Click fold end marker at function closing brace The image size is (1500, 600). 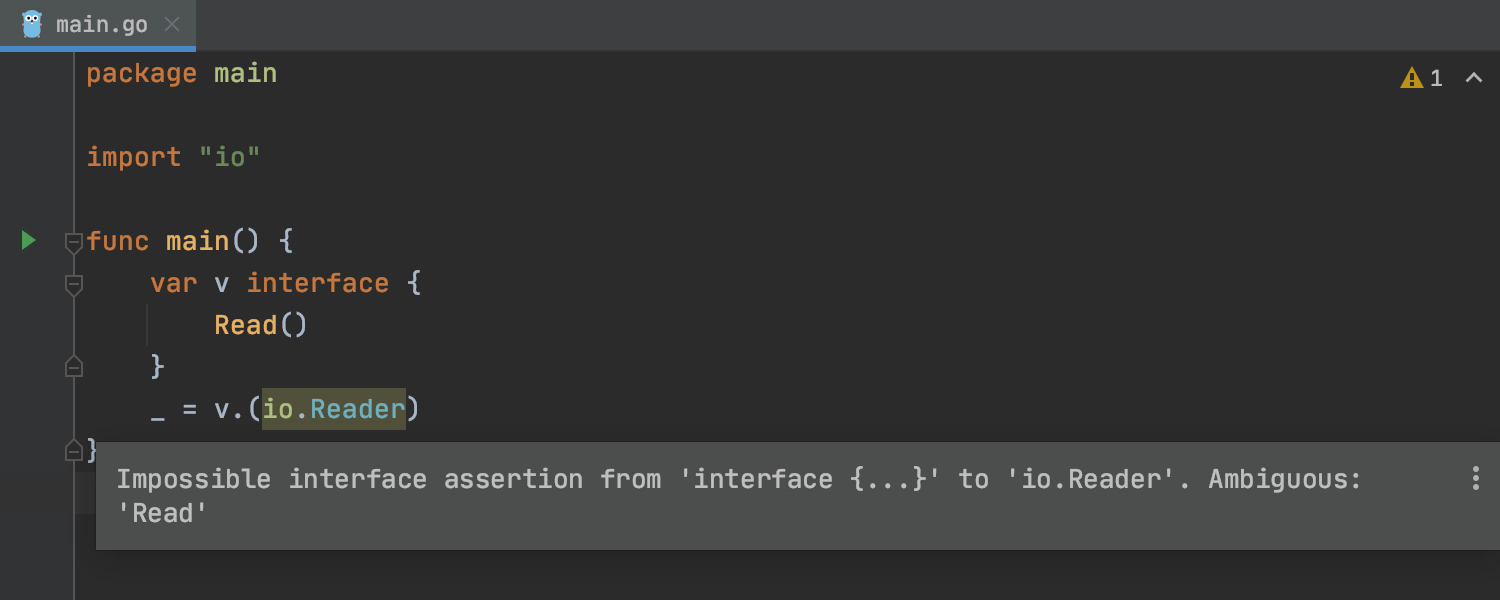click(x=73, y=451)
